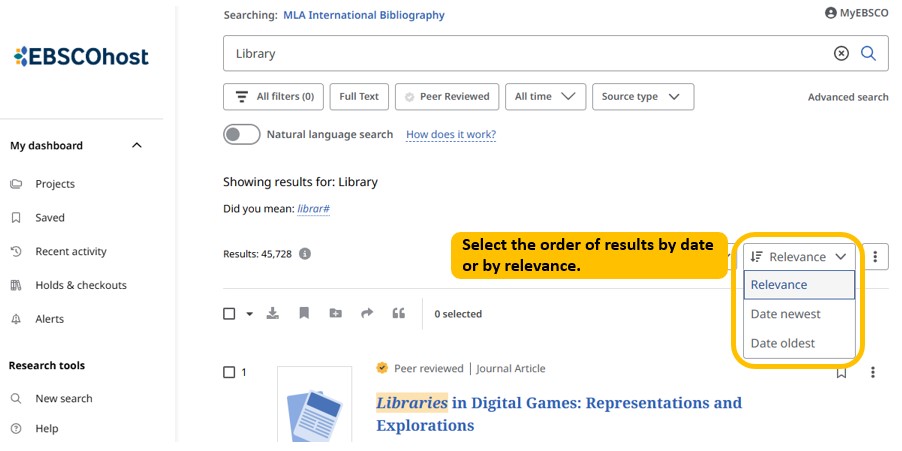Check the select all results checkbox
Screen dimensions: 902x451
pos(229,314)
